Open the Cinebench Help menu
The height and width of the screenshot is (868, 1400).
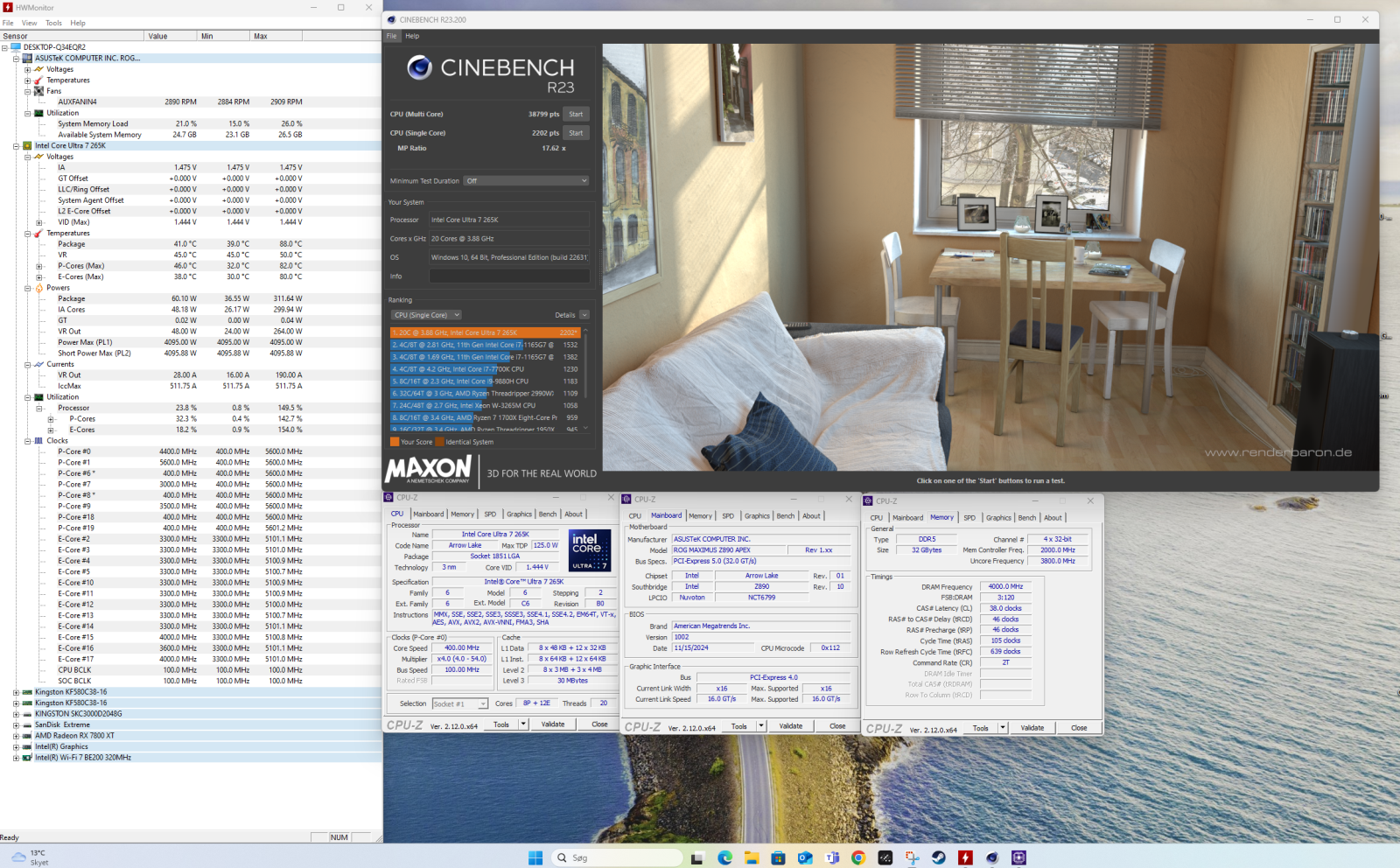(x=412, y=36)
